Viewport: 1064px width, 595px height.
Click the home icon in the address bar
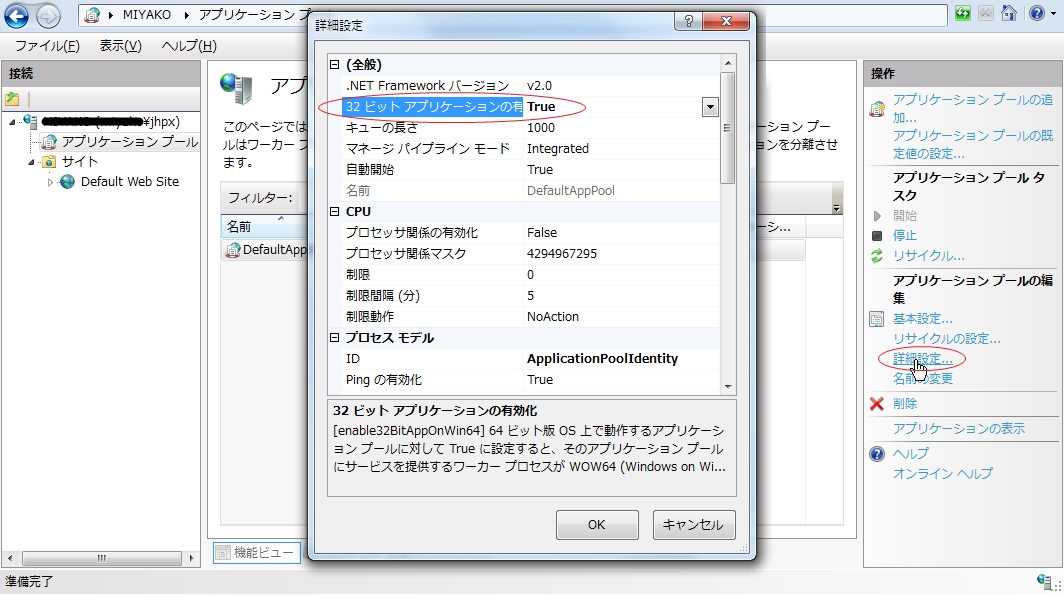(x=1008, y=13)
